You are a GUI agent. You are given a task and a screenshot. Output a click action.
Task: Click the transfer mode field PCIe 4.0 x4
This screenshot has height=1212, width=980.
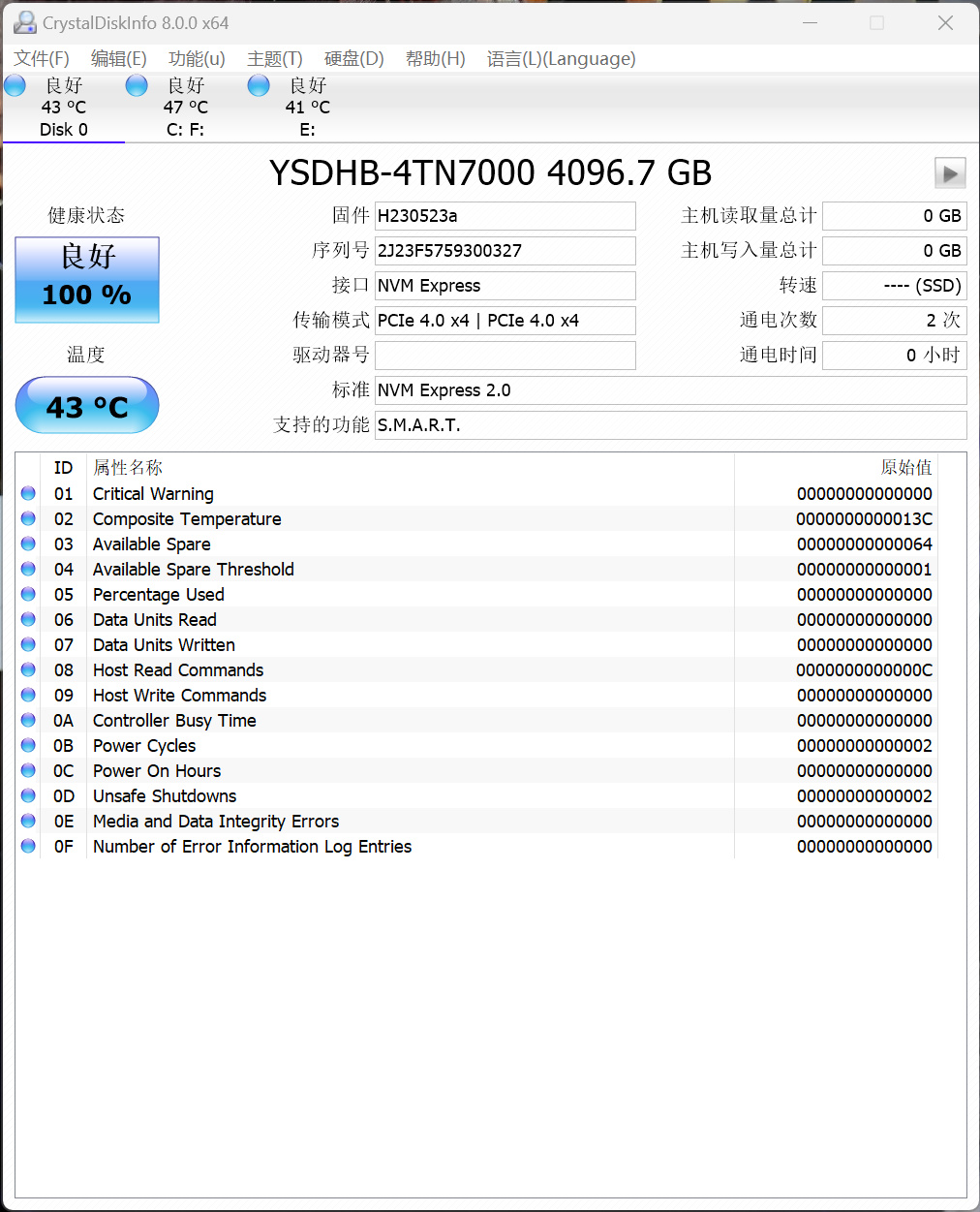coord(505,321)
